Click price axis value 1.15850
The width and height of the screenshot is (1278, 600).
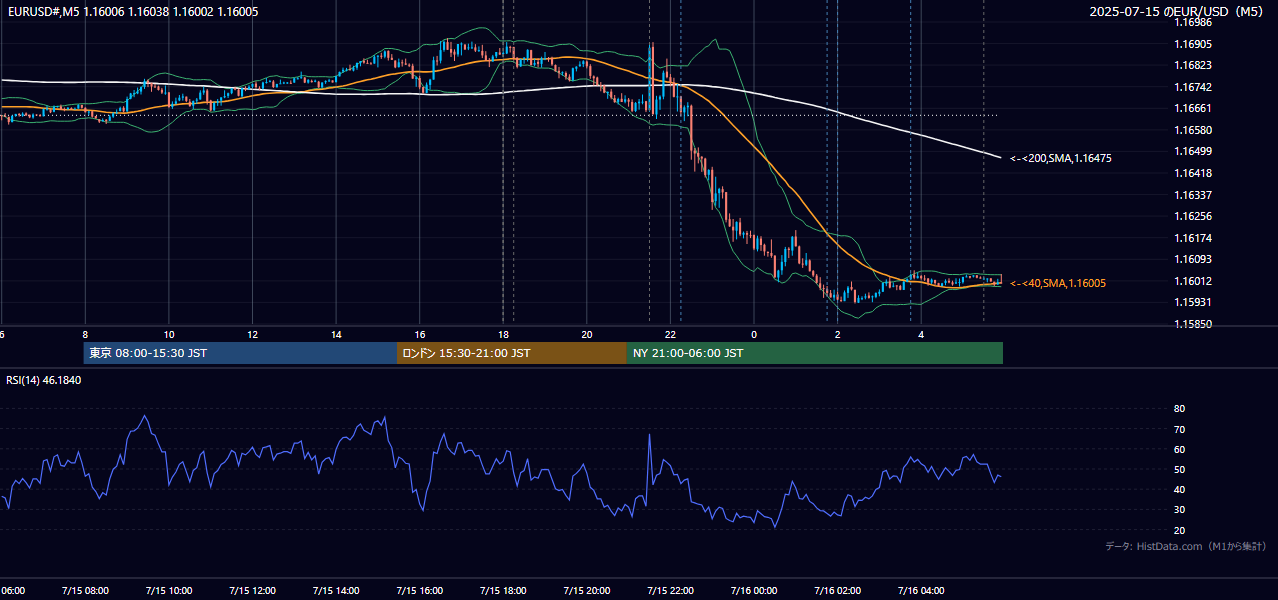pos(1193,324)
